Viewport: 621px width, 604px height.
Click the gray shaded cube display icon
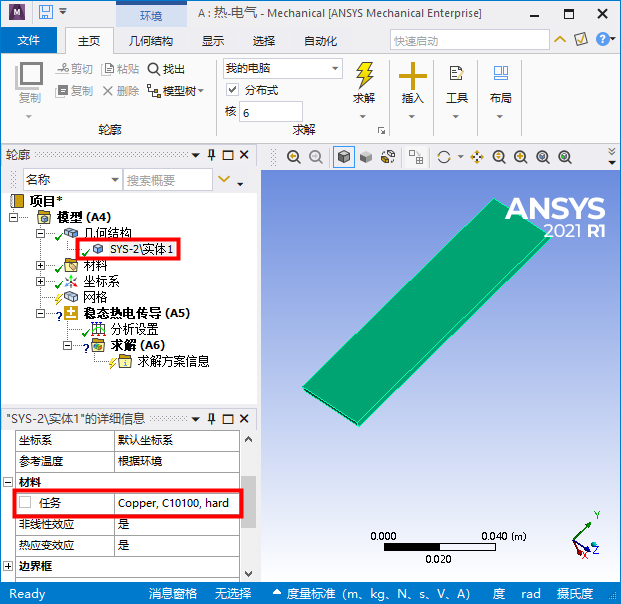(x=366, y=157)
